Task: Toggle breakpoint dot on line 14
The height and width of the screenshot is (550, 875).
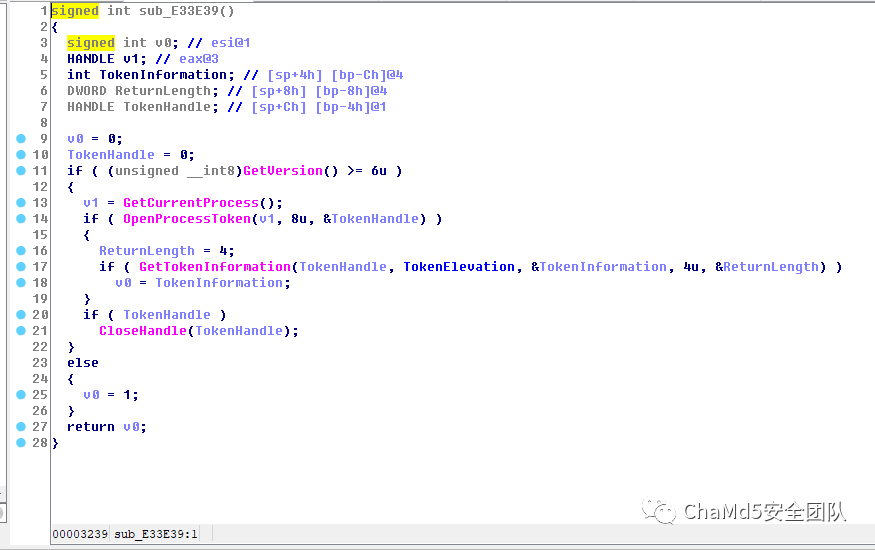Action: [21, 219]
